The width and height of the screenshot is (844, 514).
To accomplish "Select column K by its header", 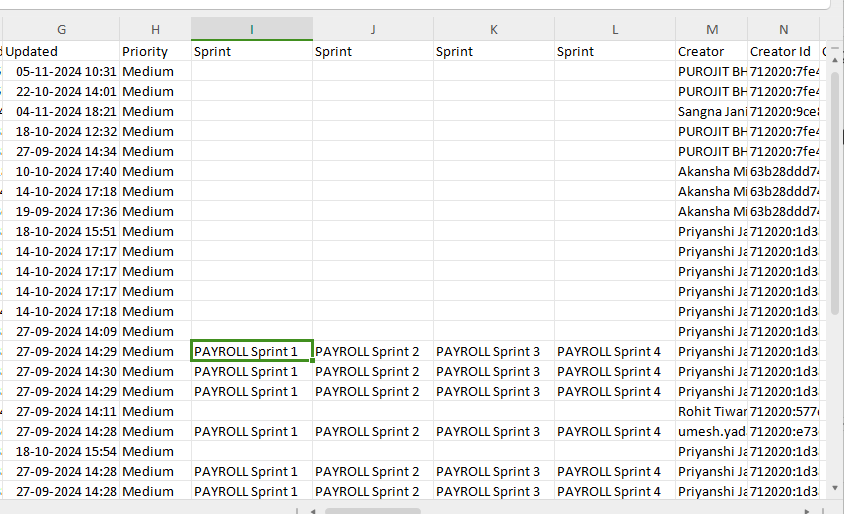I will coord(494,30).
